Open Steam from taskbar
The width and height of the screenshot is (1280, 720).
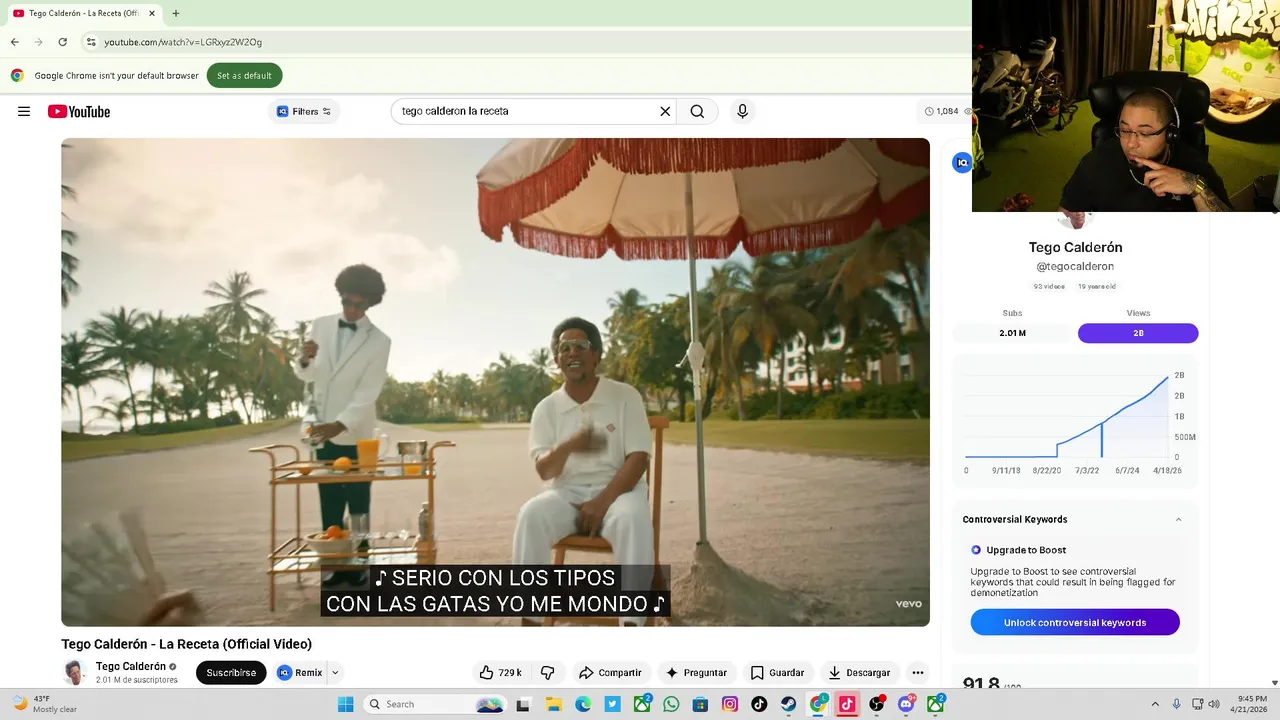tap(789, 704)
